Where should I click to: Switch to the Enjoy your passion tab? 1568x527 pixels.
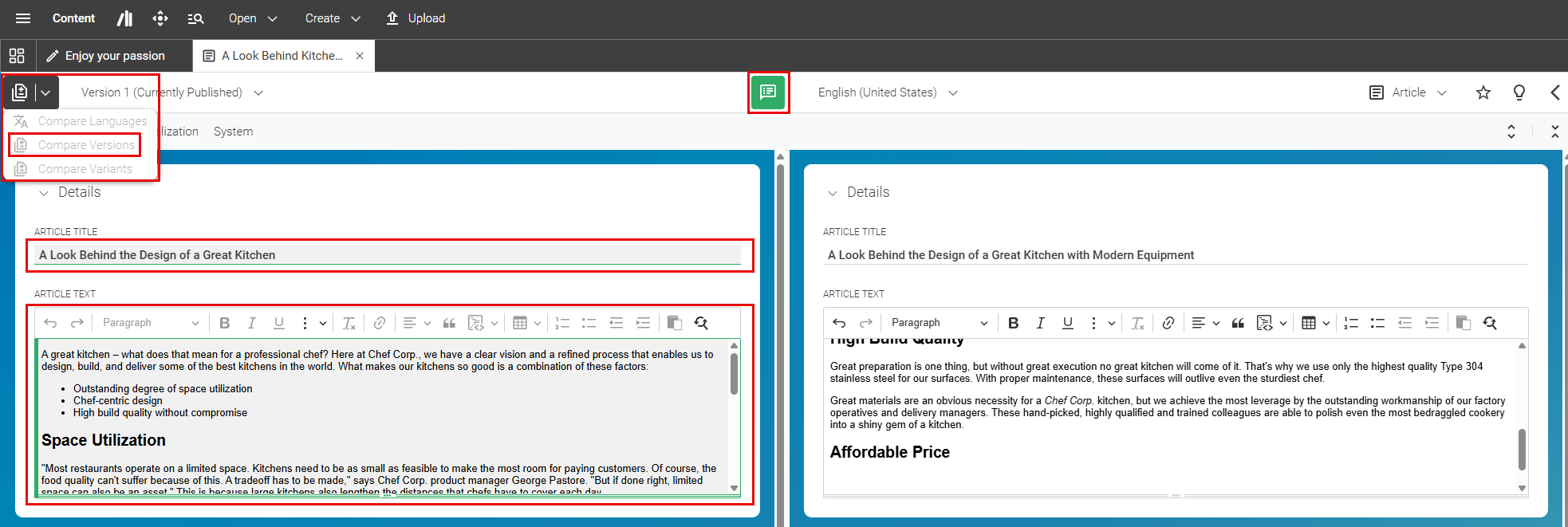[114, 56]
